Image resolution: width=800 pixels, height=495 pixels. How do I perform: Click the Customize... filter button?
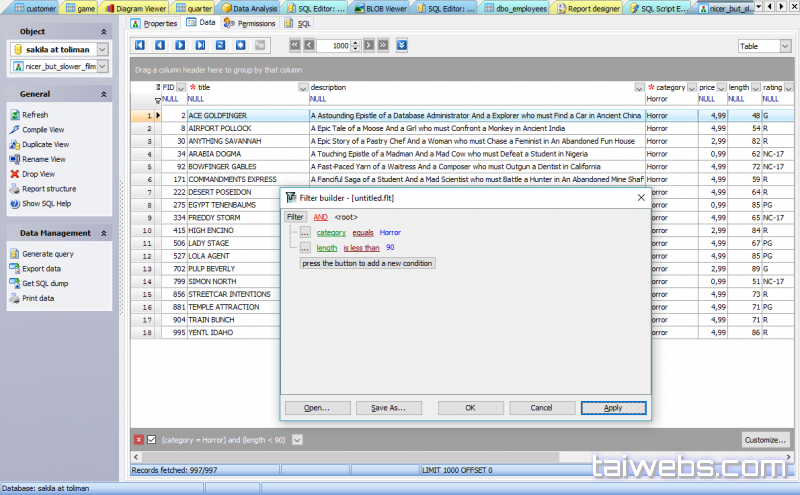(x=766, y=440)
